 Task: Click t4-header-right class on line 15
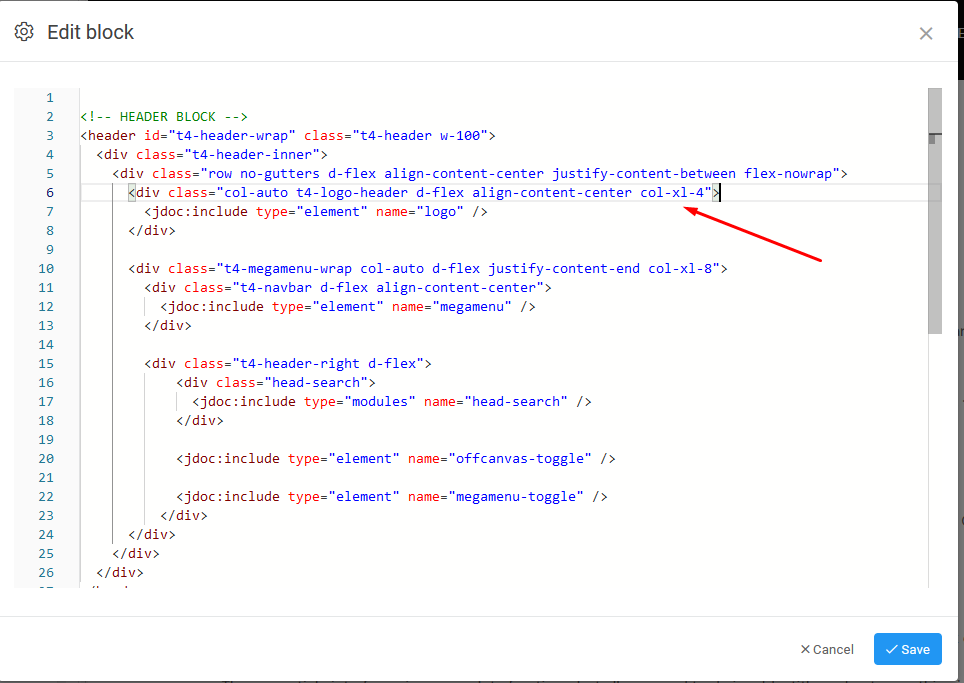click(x=300, y=364)
